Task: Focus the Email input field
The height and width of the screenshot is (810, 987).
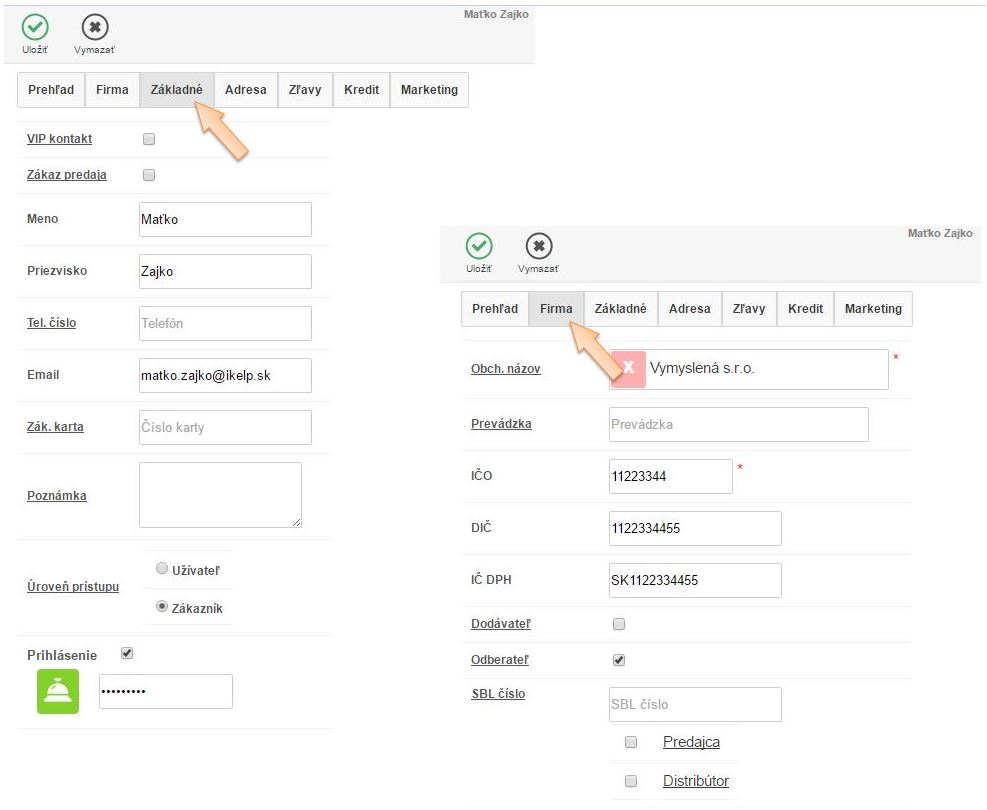Action: point(225,375)
